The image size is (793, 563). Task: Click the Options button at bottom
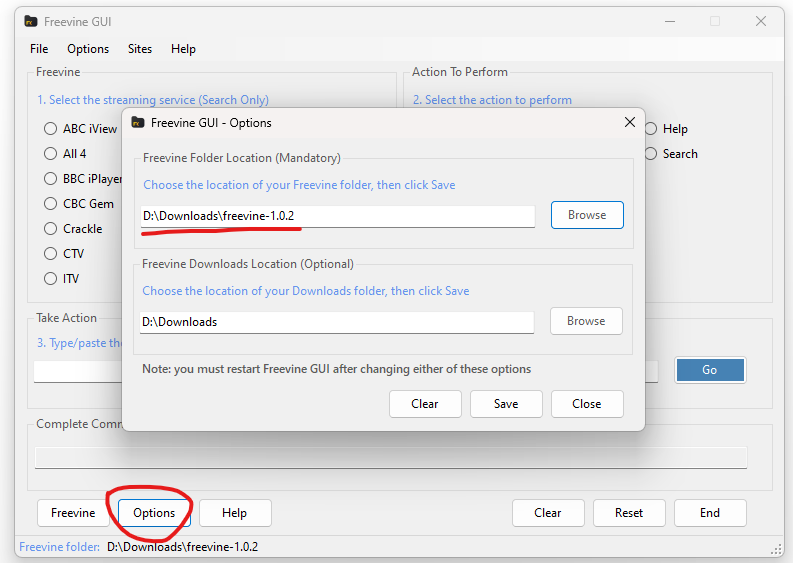(x=154, y=513)
